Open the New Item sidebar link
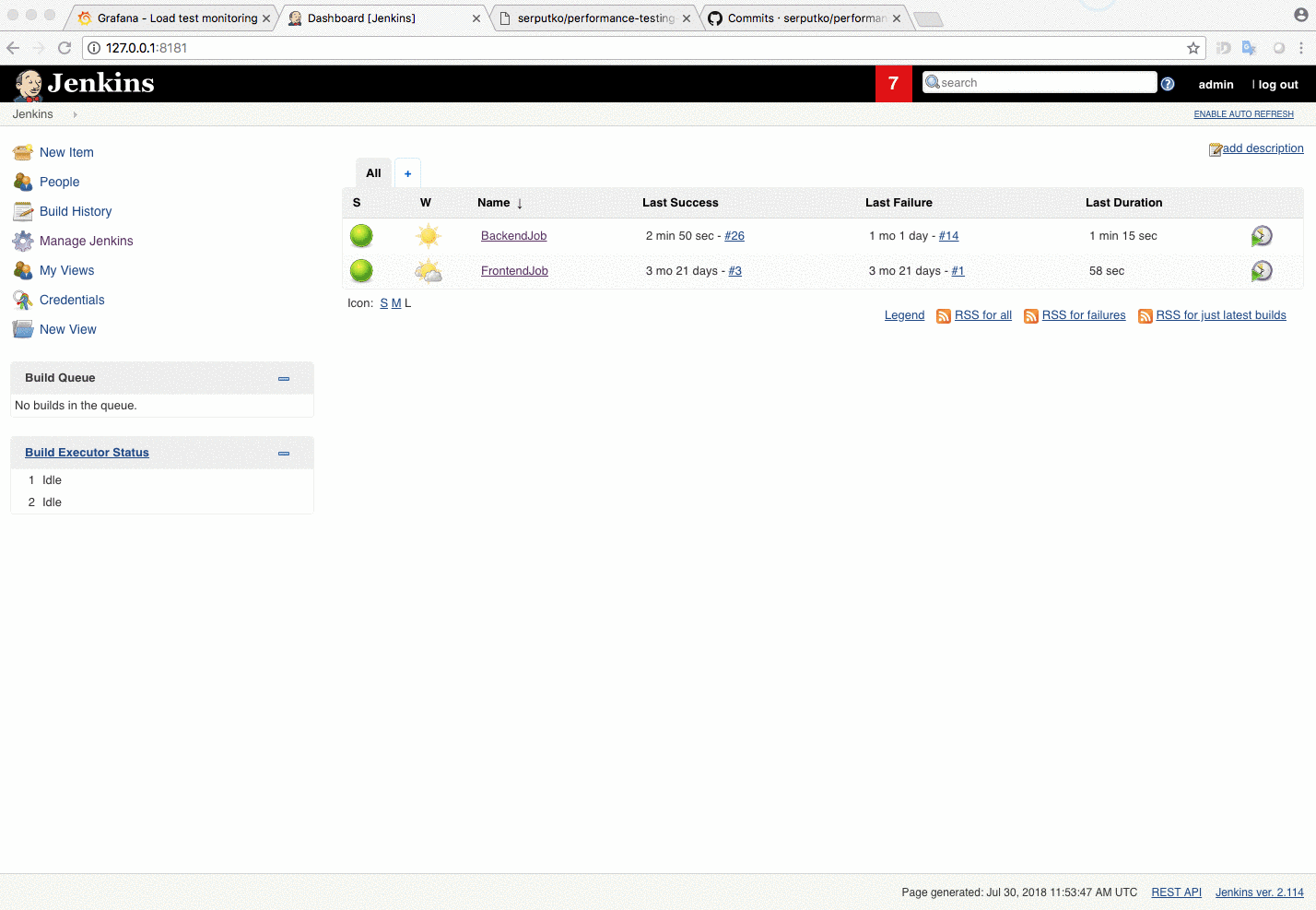 click(x=66, y=152)
